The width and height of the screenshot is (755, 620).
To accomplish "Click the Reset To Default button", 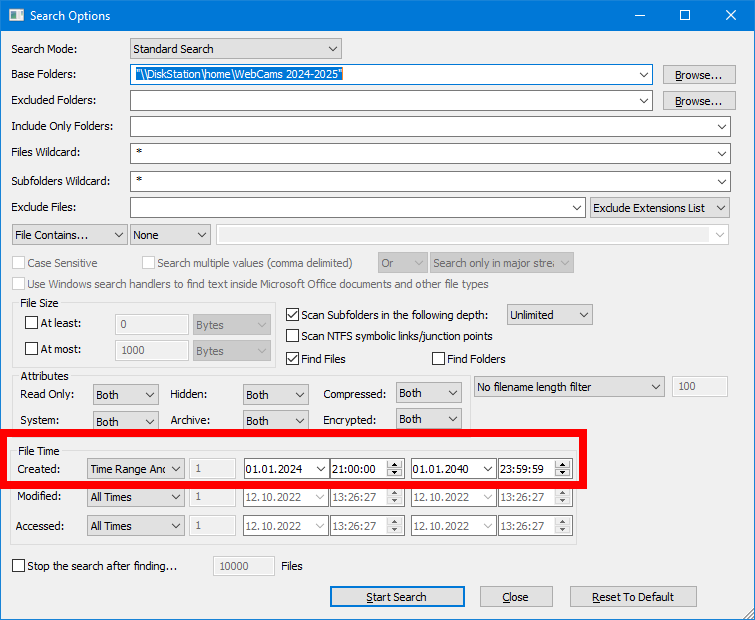I will (x=632, y=597).
